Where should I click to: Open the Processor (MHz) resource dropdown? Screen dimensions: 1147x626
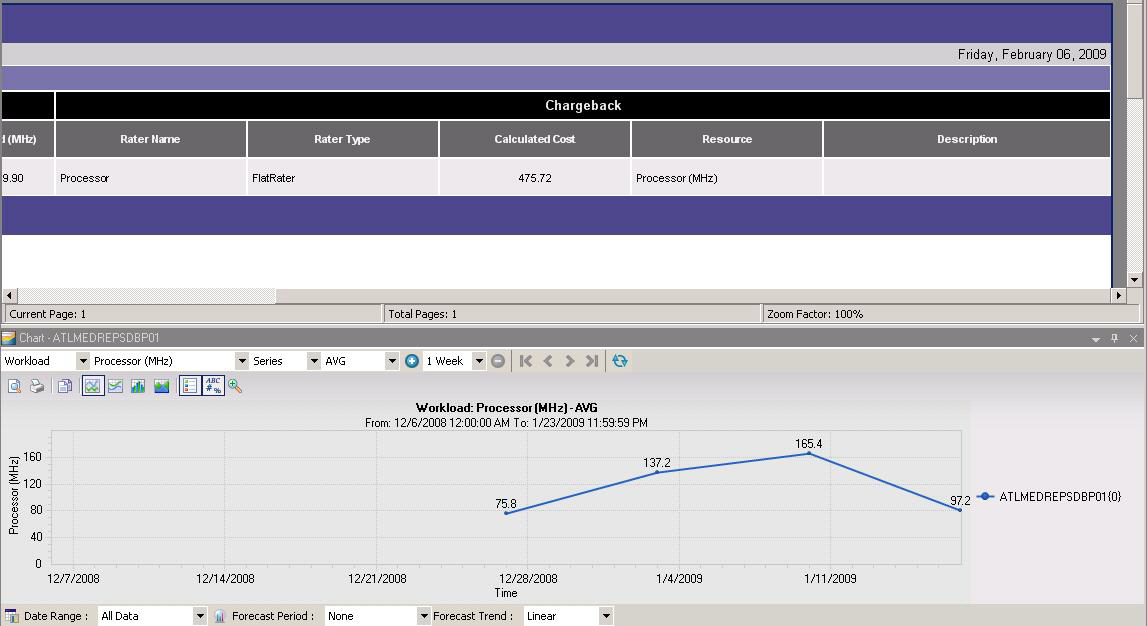[x=242, y=361]
